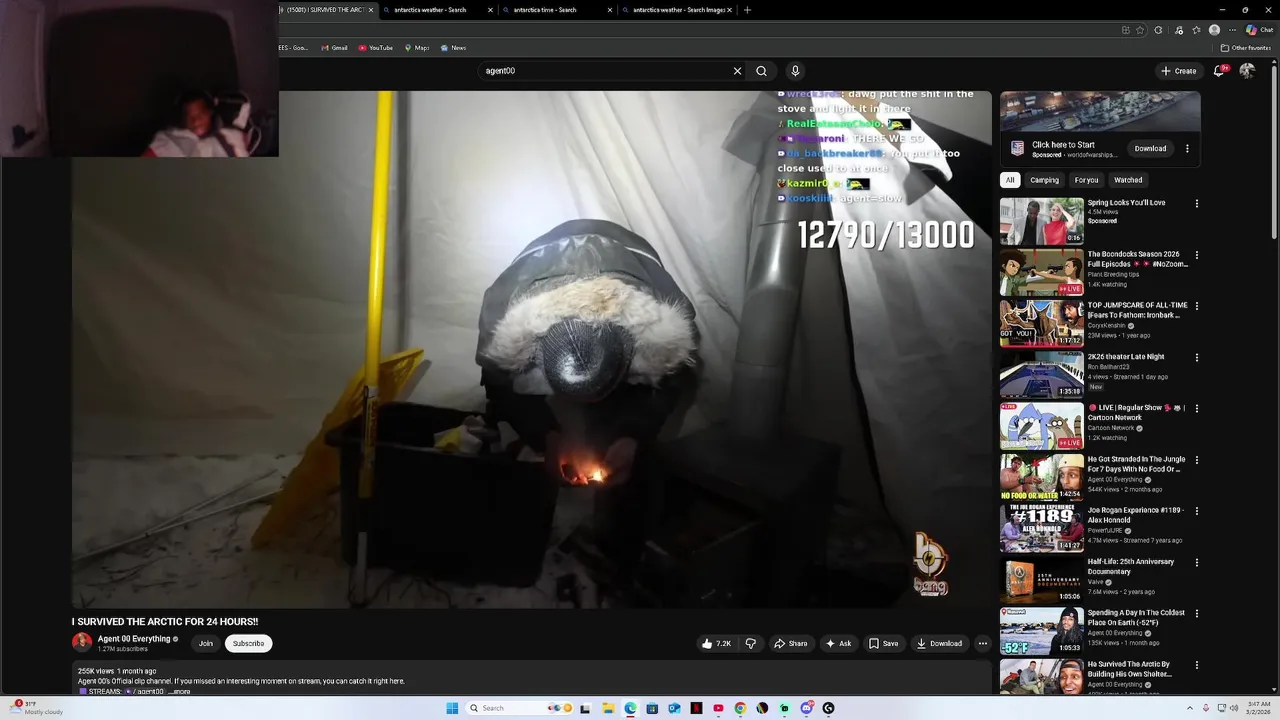Select the All filter chip
Viewport: 1280px width, 720px height.
pos(1010,180)
